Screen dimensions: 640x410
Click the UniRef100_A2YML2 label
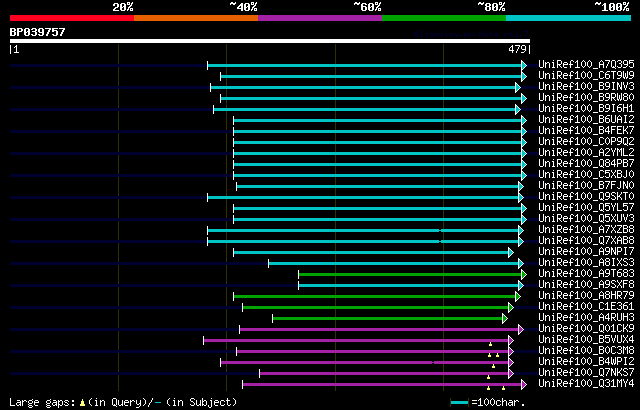point(586,153)
